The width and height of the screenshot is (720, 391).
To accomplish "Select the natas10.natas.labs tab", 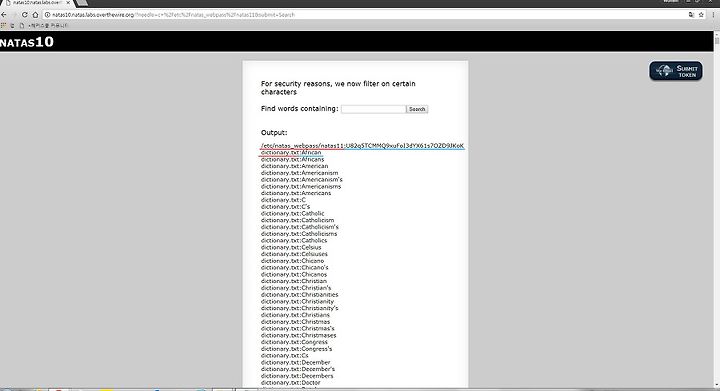I will point(36,3).
